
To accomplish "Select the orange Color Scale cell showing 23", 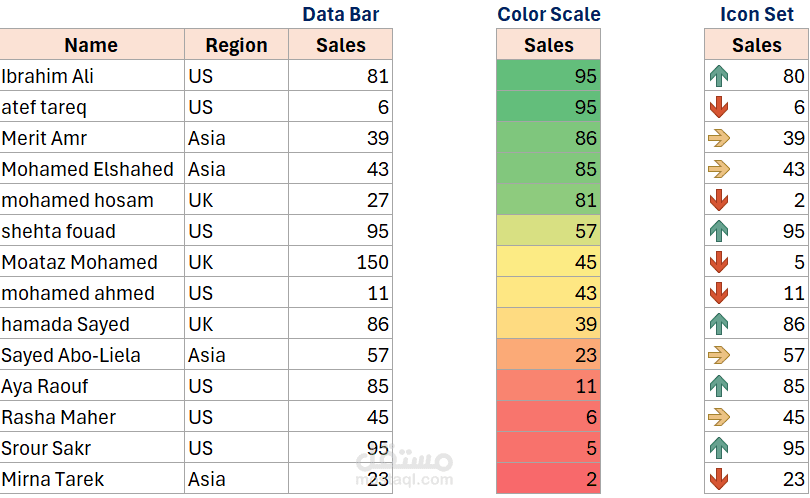I will tap(549, 355).
